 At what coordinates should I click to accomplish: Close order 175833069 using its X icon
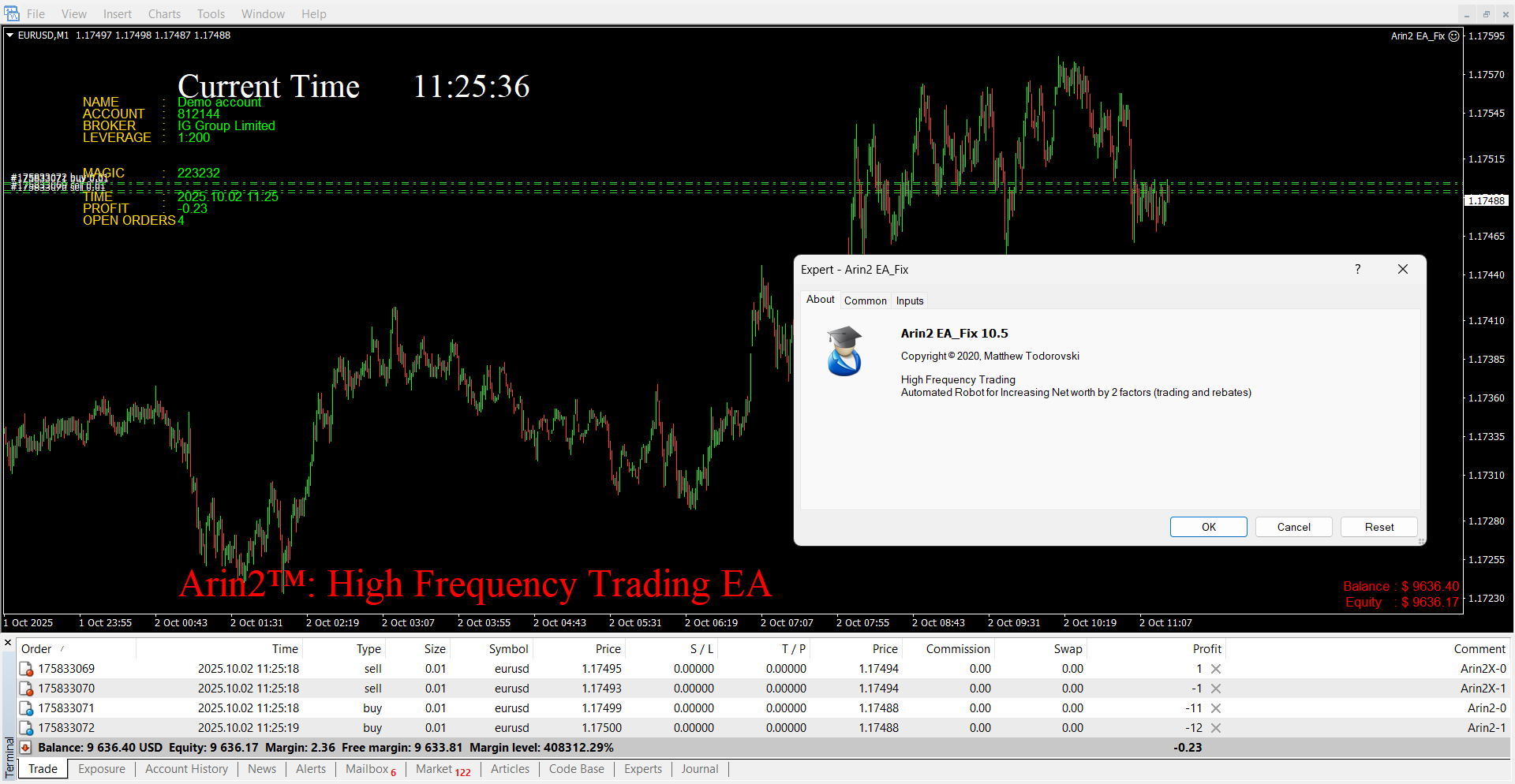pos(1216,669)
